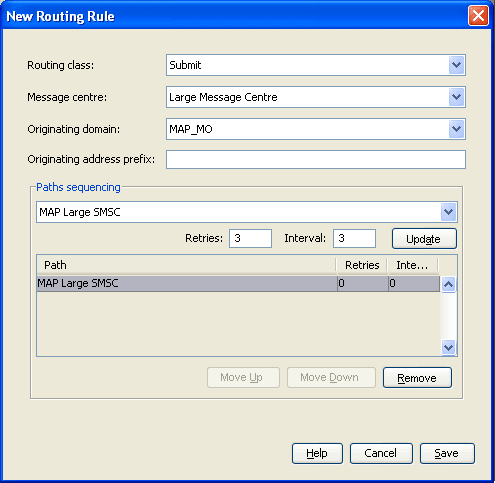The height and width of the screenshot is (483, 495).
Task: Click the Interval cell of the MAP Large SMSC row
Action: pos(414,284)
